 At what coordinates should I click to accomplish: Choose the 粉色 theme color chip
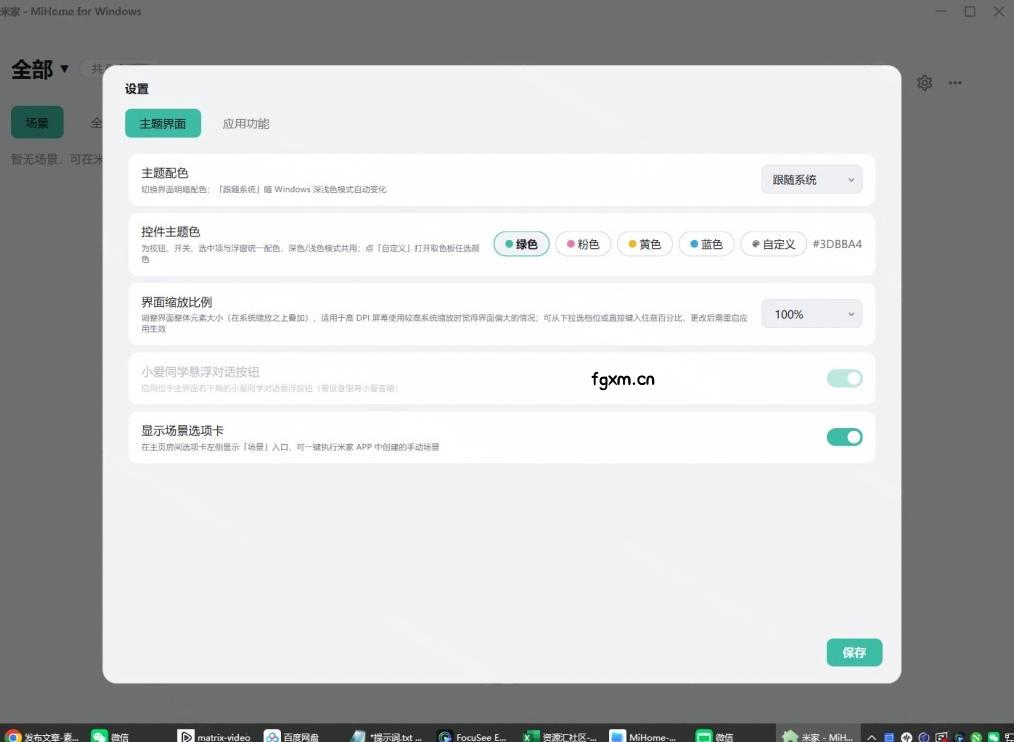point(583,244)
